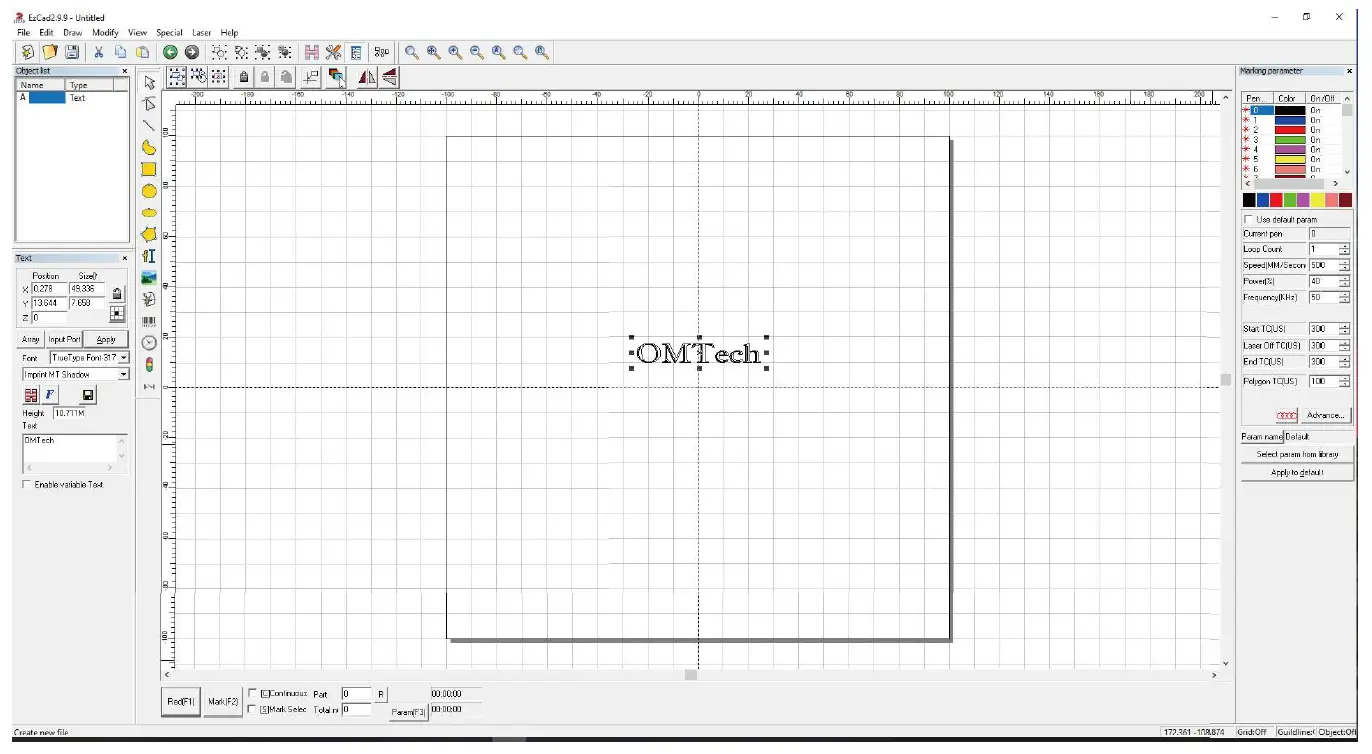The width and height of the screenshot is (1372, 754).
Task: Pick the black swatch in pen palette
Action: (x=1249, y=200)
